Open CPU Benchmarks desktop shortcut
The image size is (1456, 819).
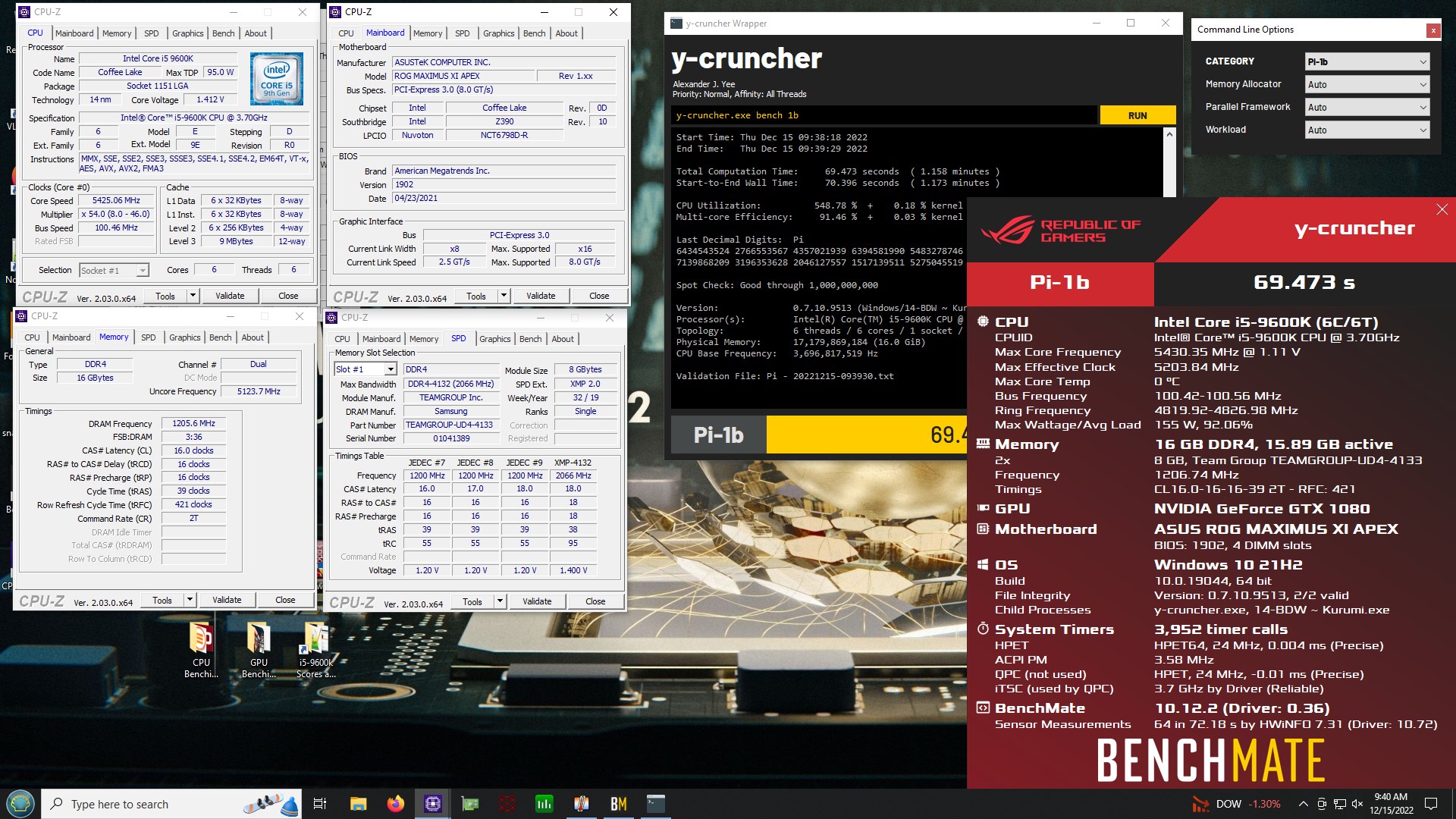click(x=201, y=650)
